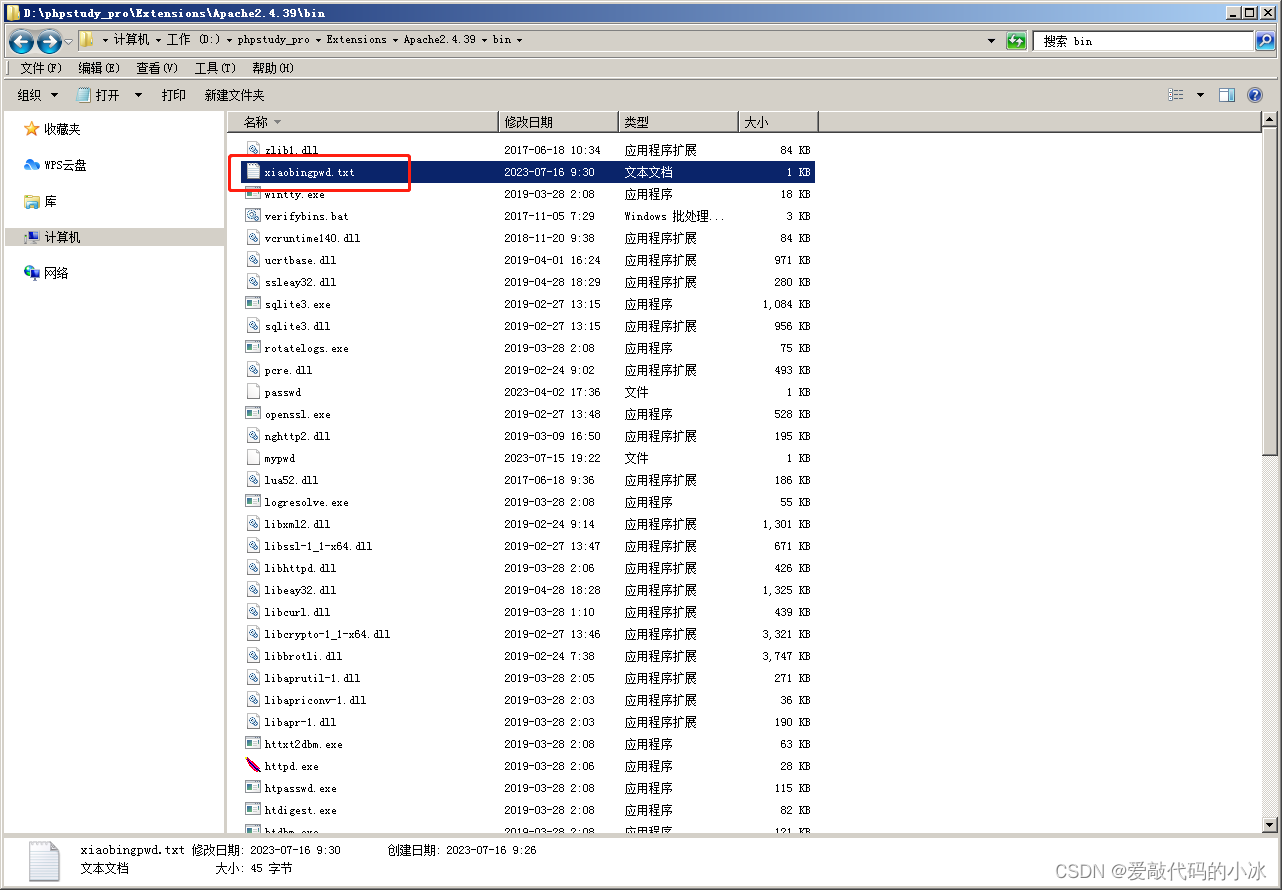Select the sqlite3.exe file icon
The width and height of the screenshot is (1282, 890).
point(253,304)
